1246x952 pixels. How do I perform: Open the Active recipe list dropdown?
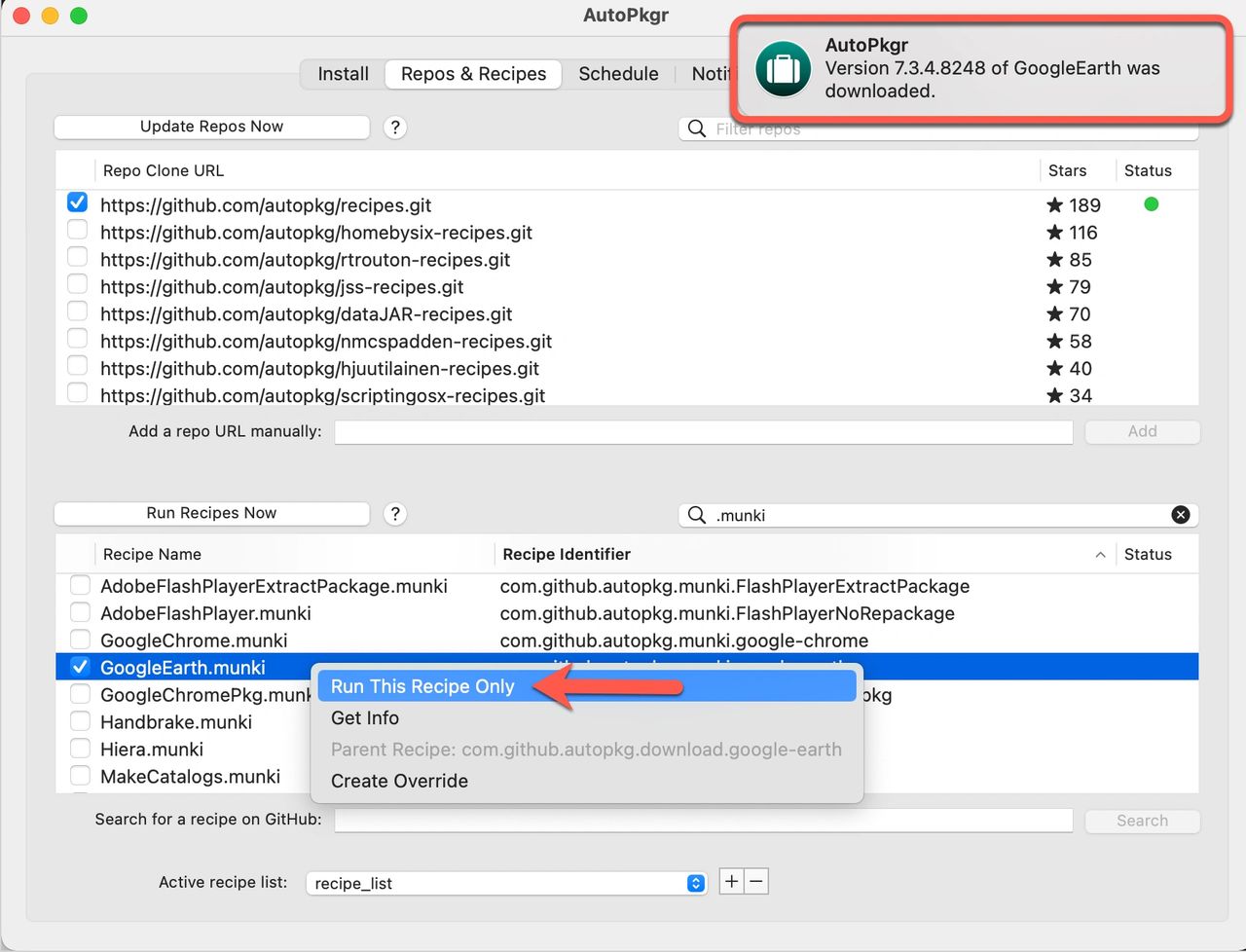pyautogui.click(x=506, y=883)
